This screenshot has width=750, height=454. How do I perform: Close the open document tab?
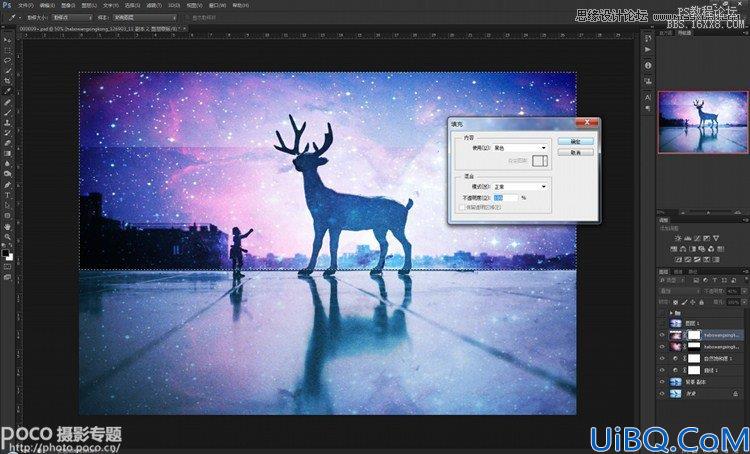(x=185, y=29)
